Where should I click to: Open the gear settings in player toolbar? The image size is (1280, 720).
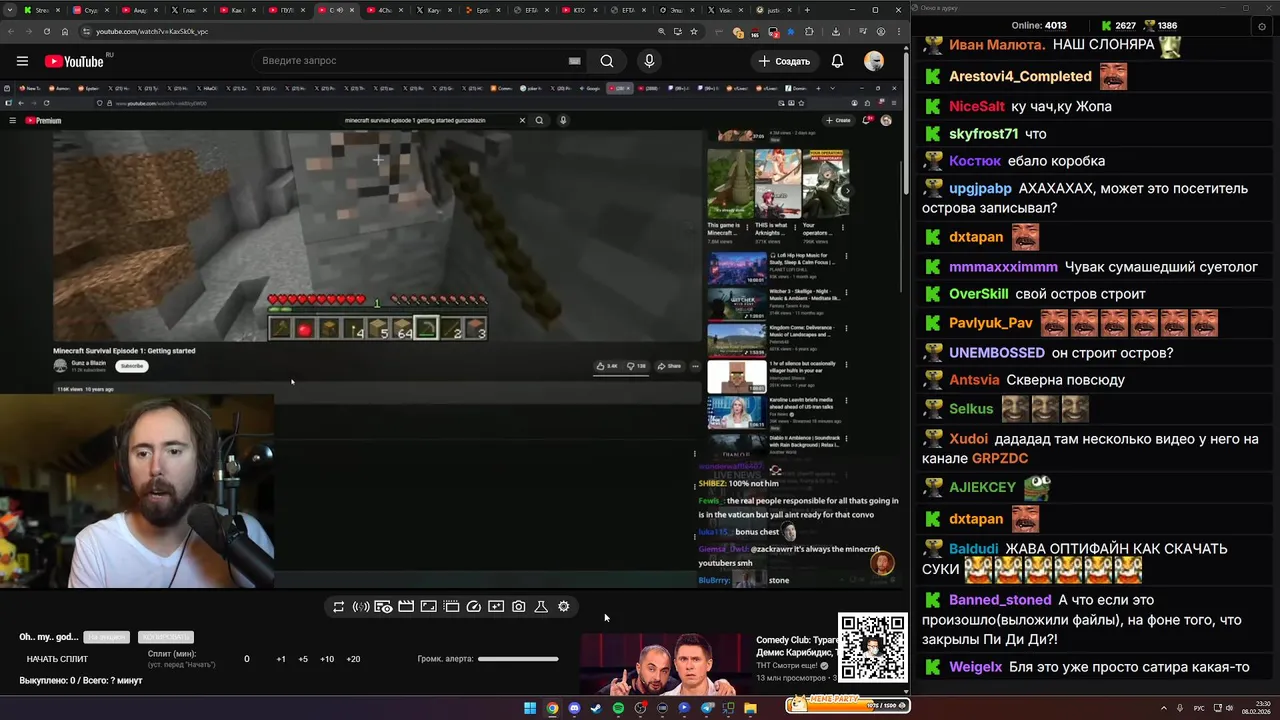click(x=564, y=607)
